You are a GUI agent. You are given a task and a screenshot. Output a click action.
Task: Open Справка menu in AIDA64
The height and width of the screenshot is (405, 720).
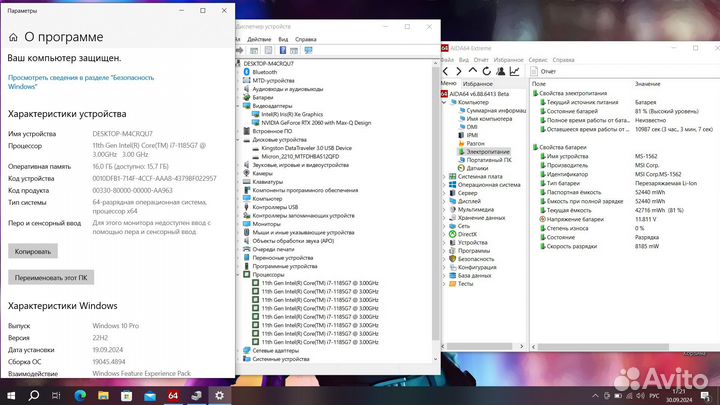[563, 60]
